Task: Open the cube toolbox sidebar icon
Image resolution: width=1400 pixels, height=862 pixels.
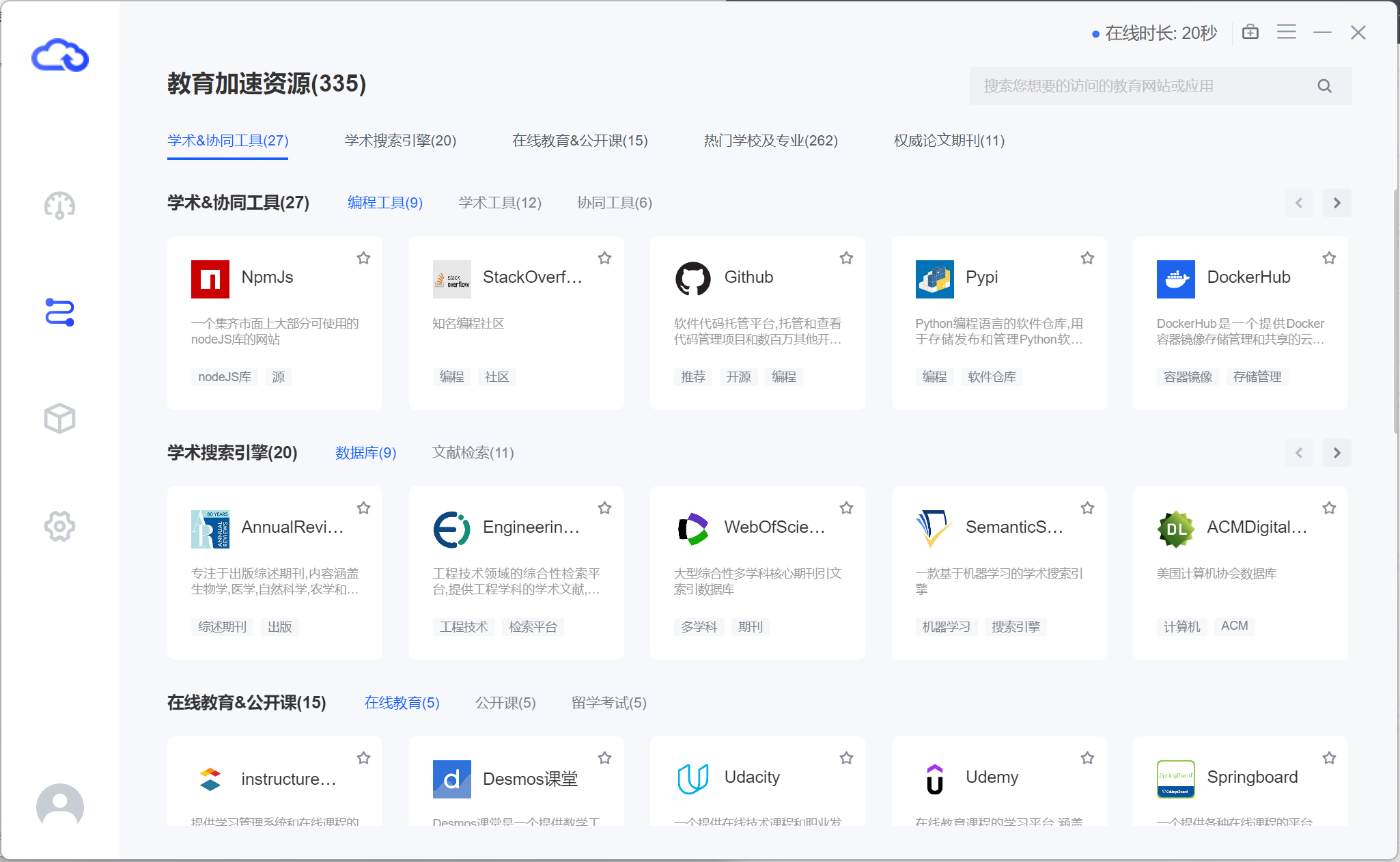Action: point(59,418)
